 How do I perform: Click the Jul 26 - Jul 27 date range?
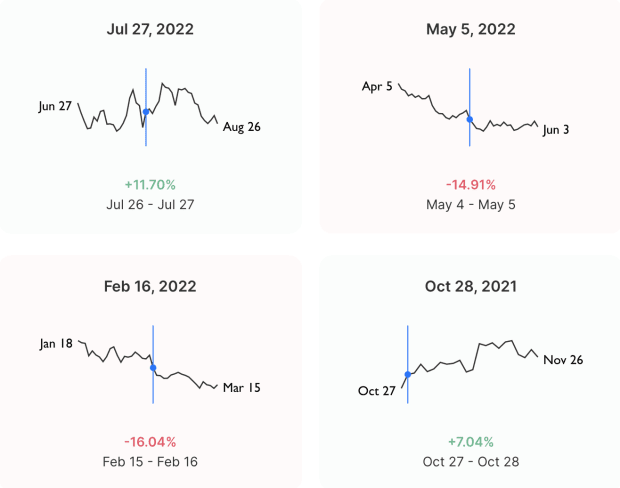[x=150, y=204]
